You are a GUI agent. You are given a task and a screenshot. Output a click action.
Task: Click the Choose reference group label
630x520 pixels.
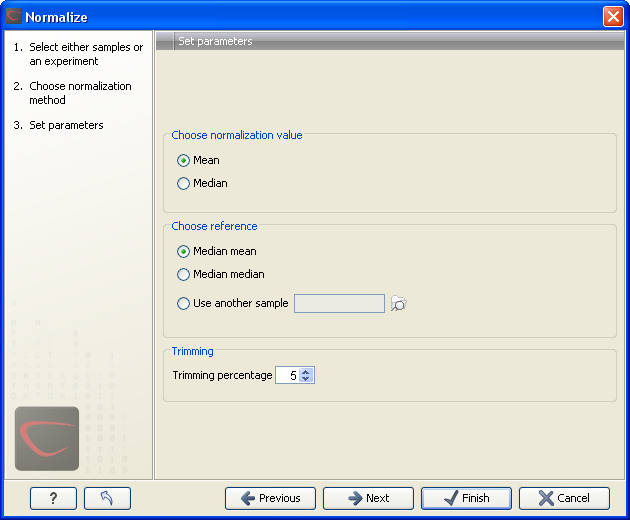(214, 226)
